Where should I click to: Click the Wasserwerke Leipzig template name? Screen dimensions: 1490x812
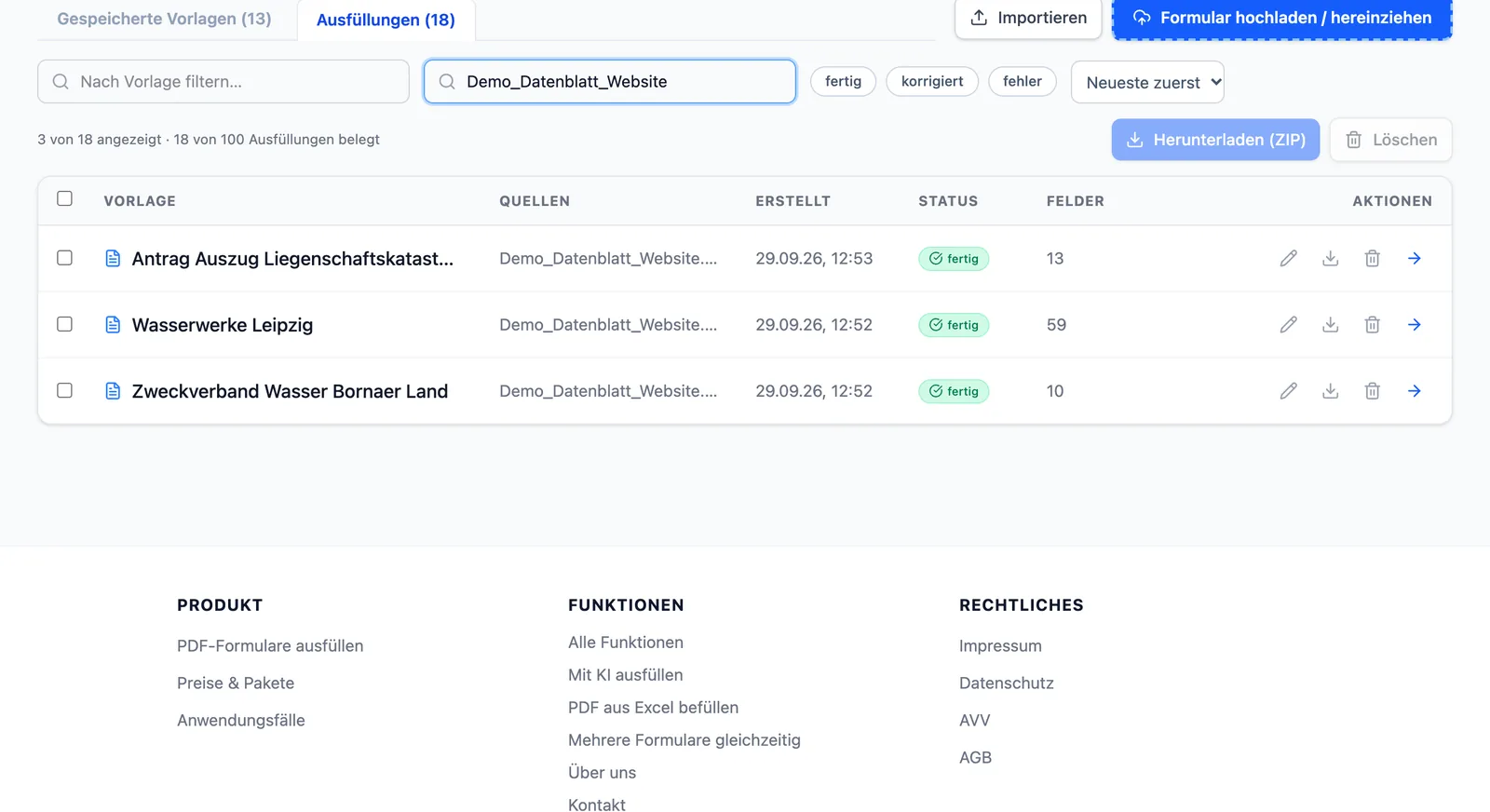pyautogui.click(x=223, y=325)
